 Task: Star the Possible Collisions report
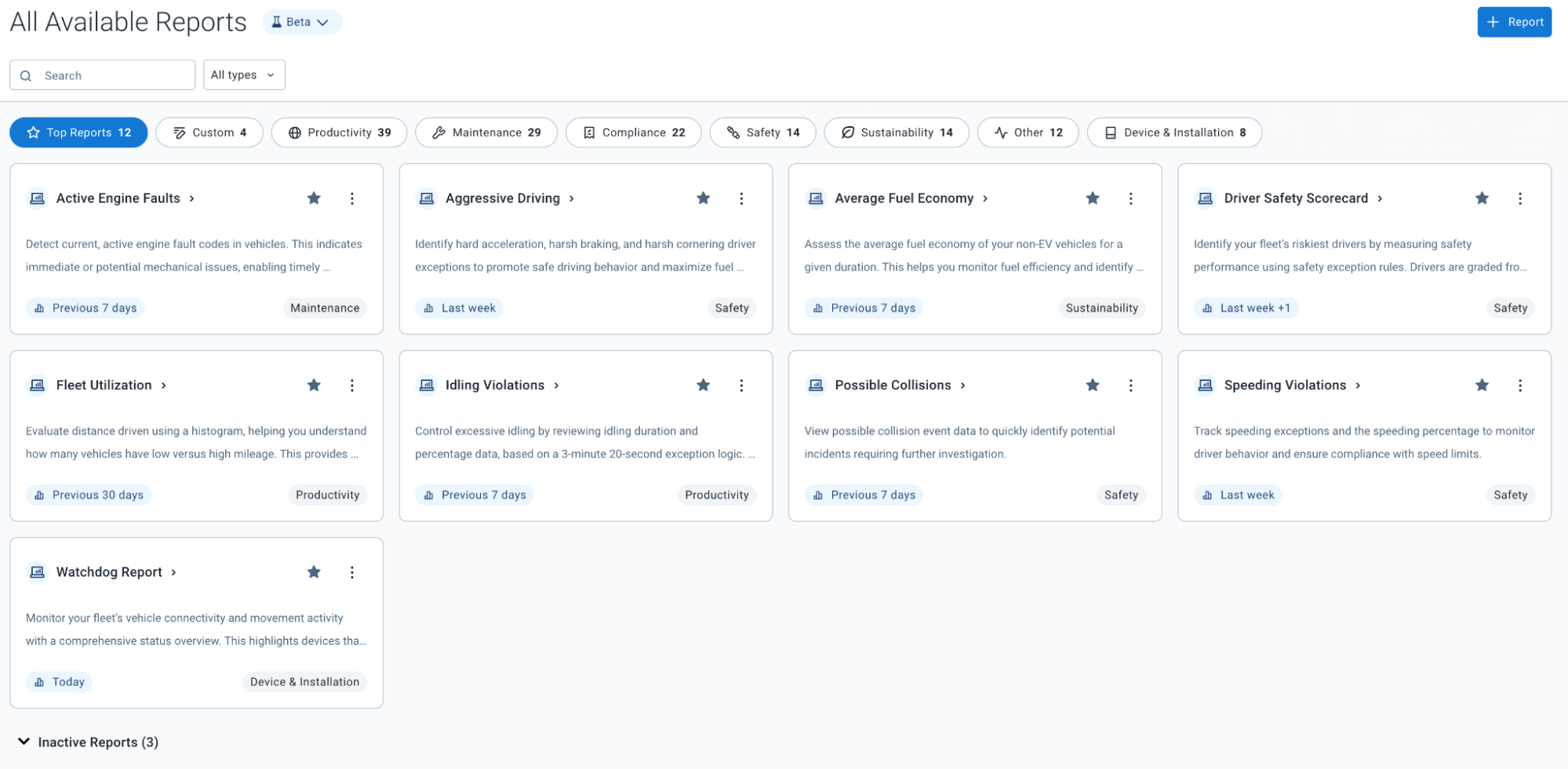coord(1093,385)
